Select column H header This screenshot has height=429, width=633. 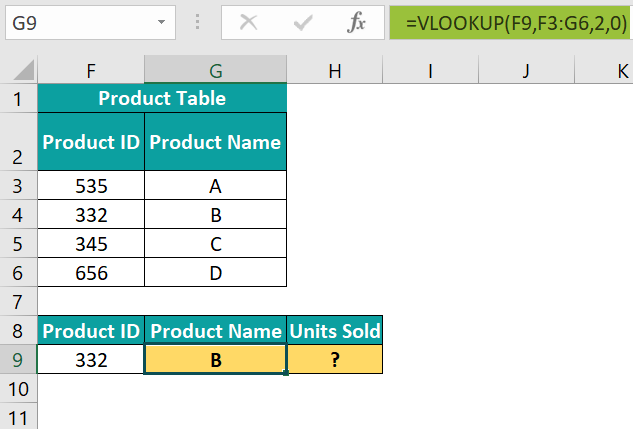(335, 70)
